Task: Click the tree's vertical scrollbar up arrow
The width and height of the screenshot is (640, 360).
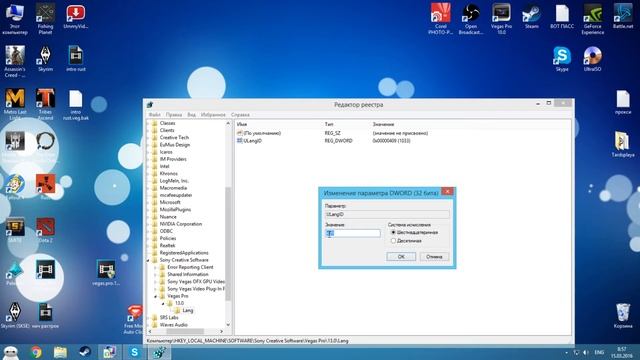Action: (x=228, y=123)
